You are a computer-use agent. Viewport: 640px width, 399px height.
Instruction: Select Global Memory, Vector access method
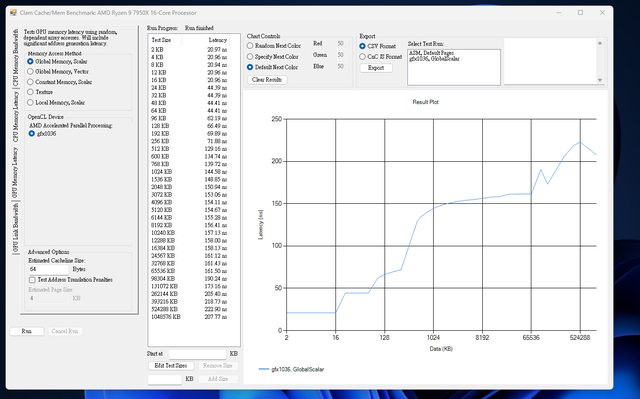pyautogui.click(x=58, y=71)
